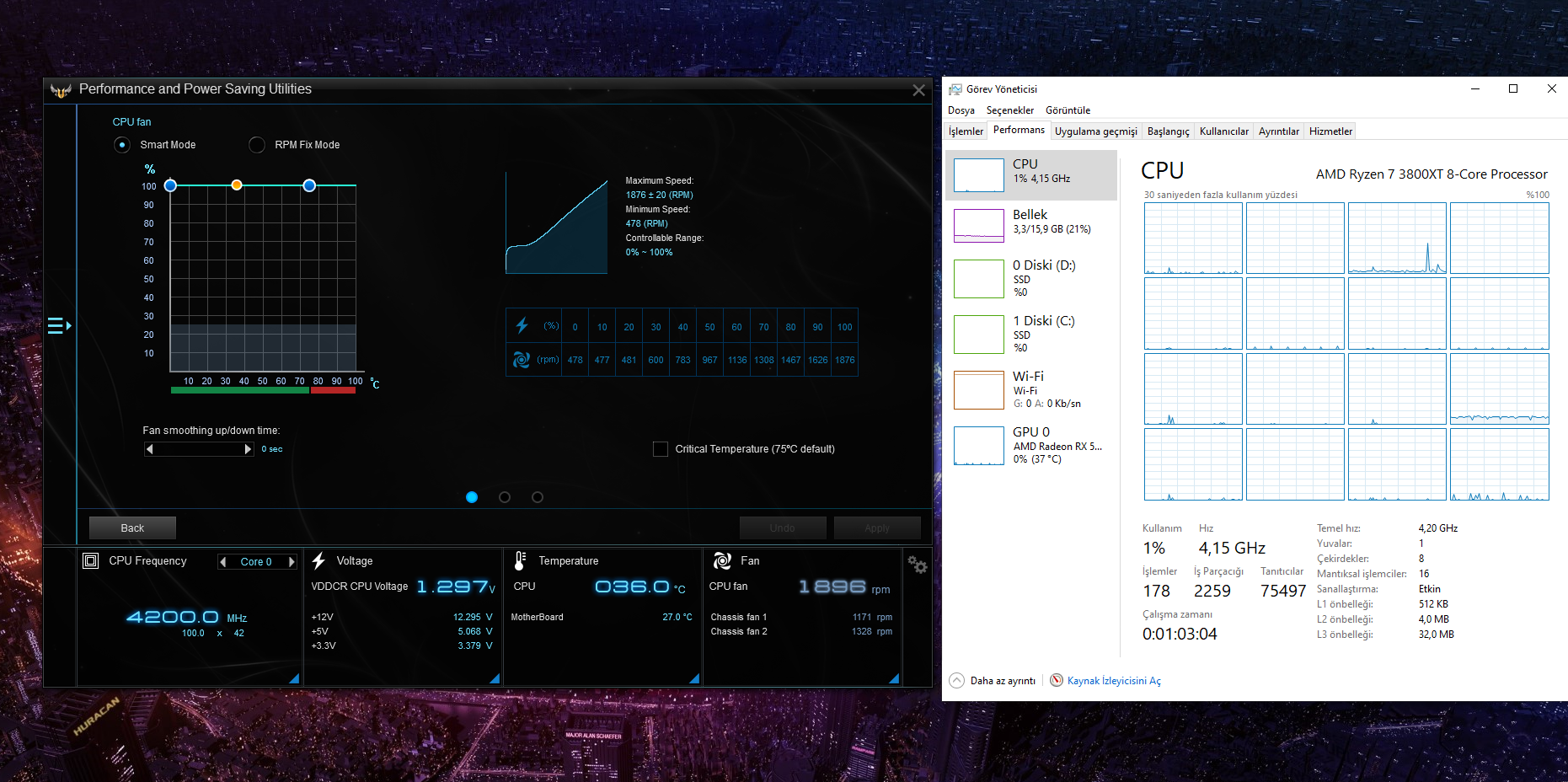Screen dimensions: 1568x782
Task: Open Görüntüle menu
Action: tap(1068, 110)
